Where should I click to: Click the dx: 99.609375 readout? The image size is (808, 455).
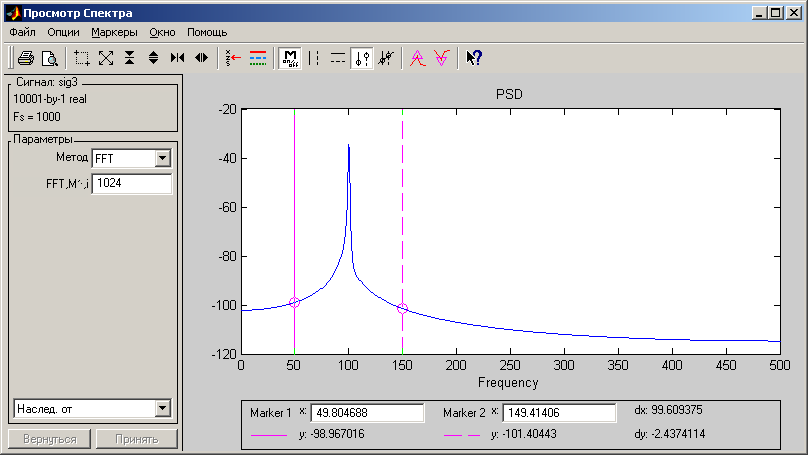click(x=668, y=410)
